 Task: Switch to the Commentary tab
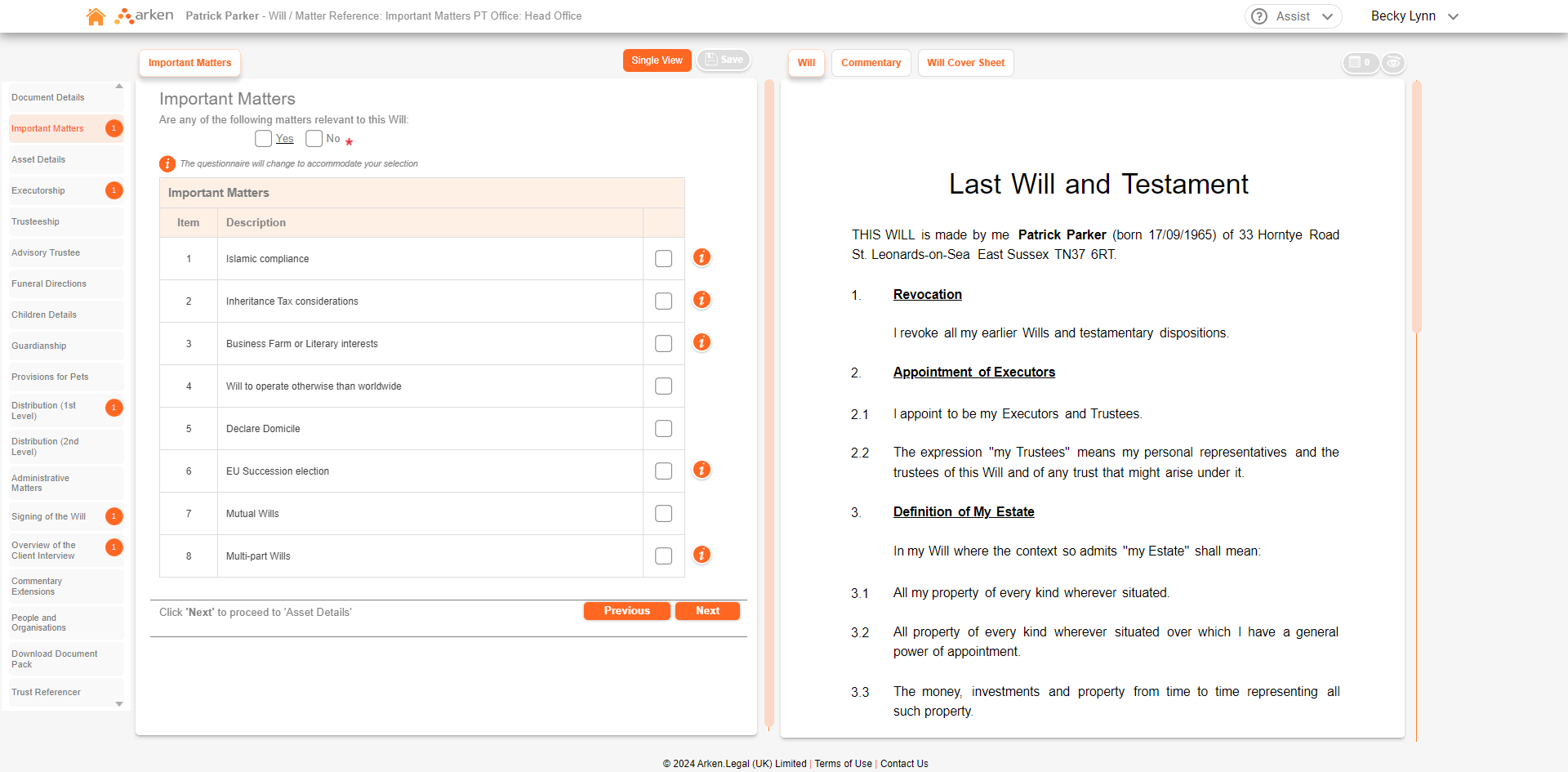pos(871,63)
